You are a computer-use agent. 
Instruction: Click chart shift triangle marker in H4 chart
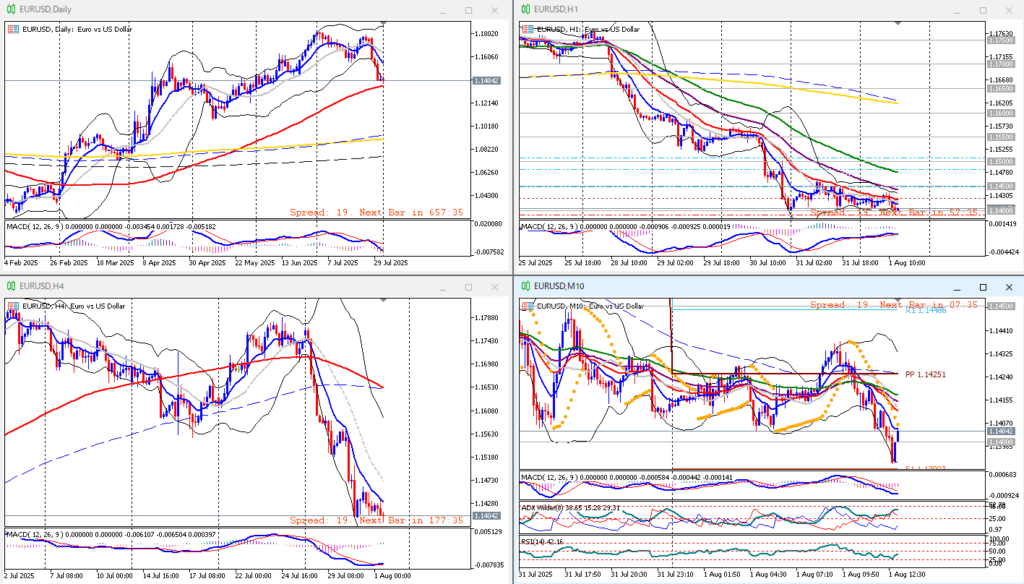click(x=383, y=300)
